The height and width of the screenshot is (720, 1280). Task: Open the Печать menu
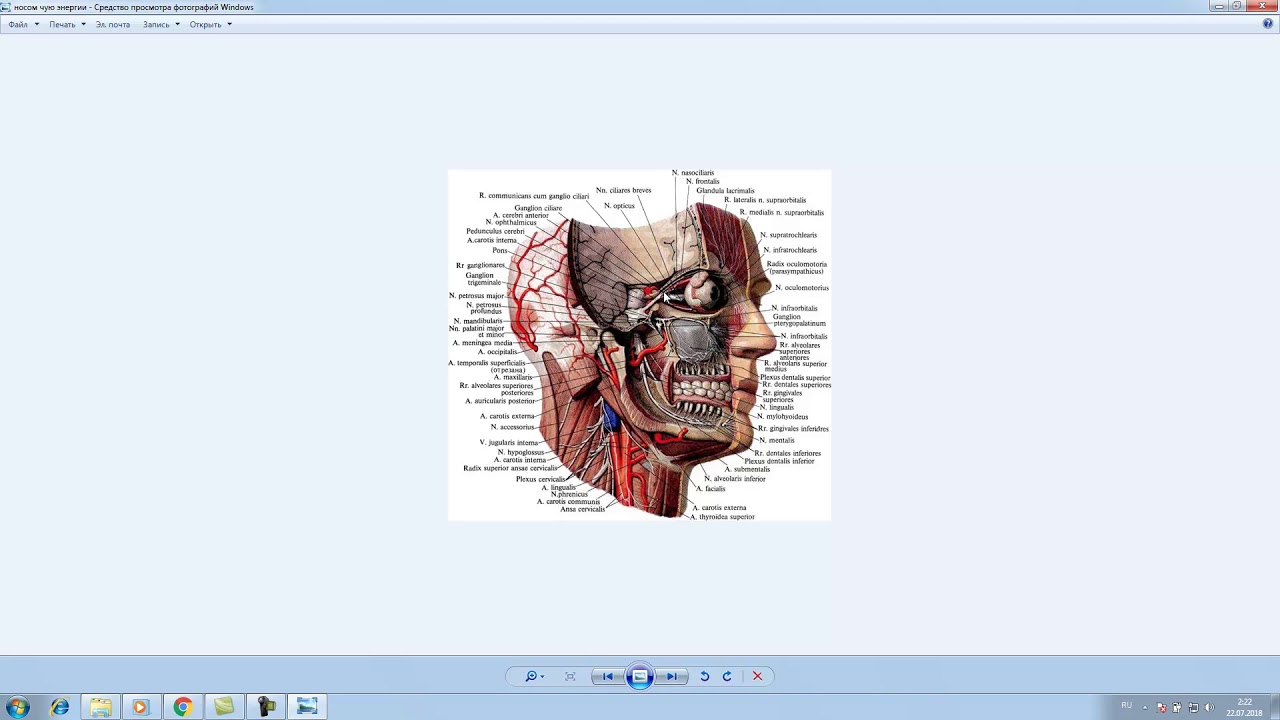pyautogui.click(x=67, y=24)
